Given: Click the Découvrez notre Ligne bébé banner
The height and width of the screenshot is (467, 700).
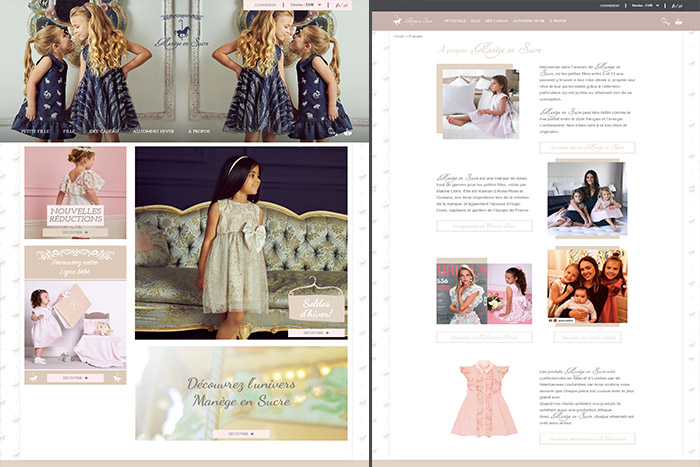Looking at the screenshot, I should tap(75, 263).
